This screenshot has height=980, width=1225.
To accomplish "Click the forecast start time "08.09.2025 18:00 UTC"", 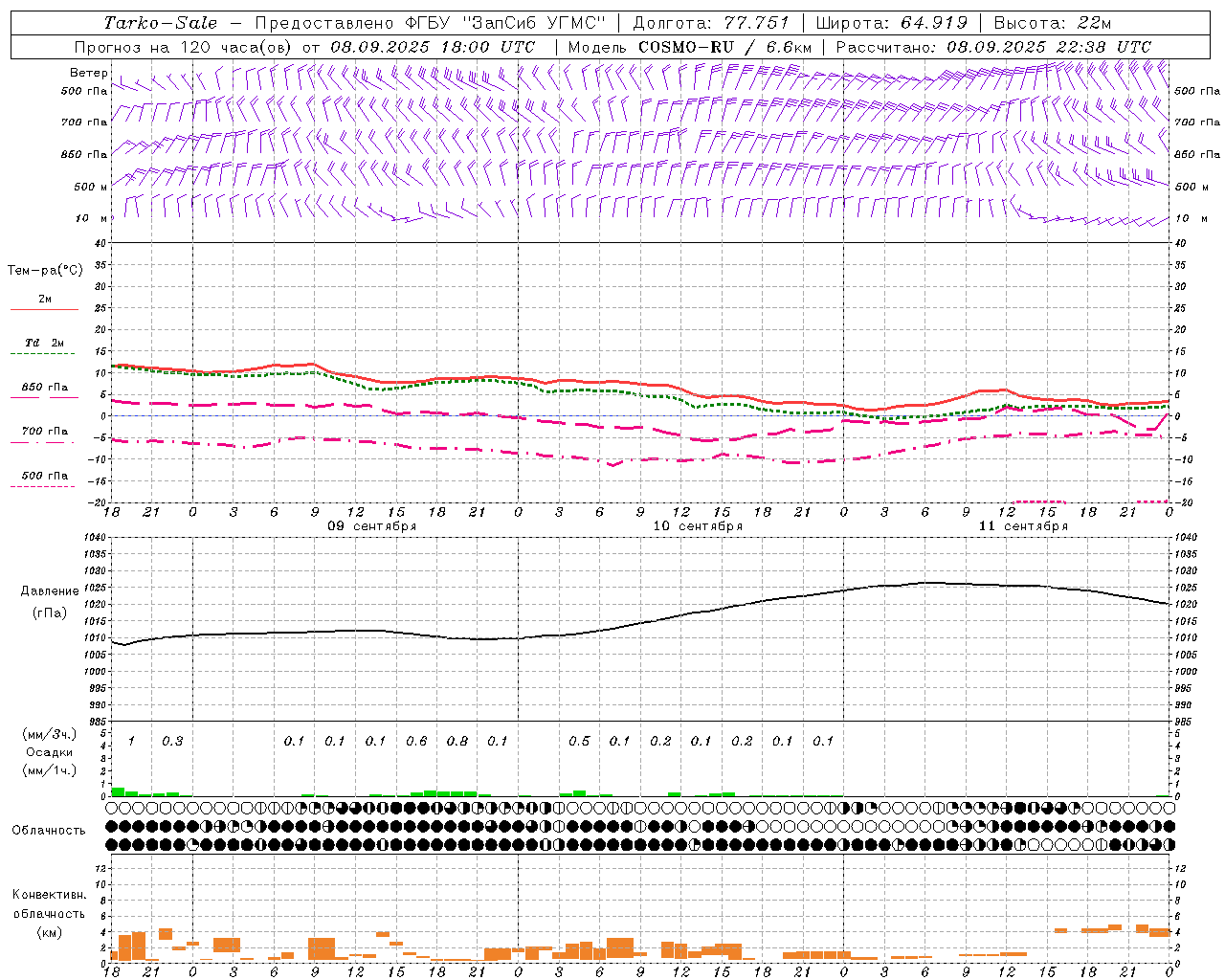I will coord(433,46).
